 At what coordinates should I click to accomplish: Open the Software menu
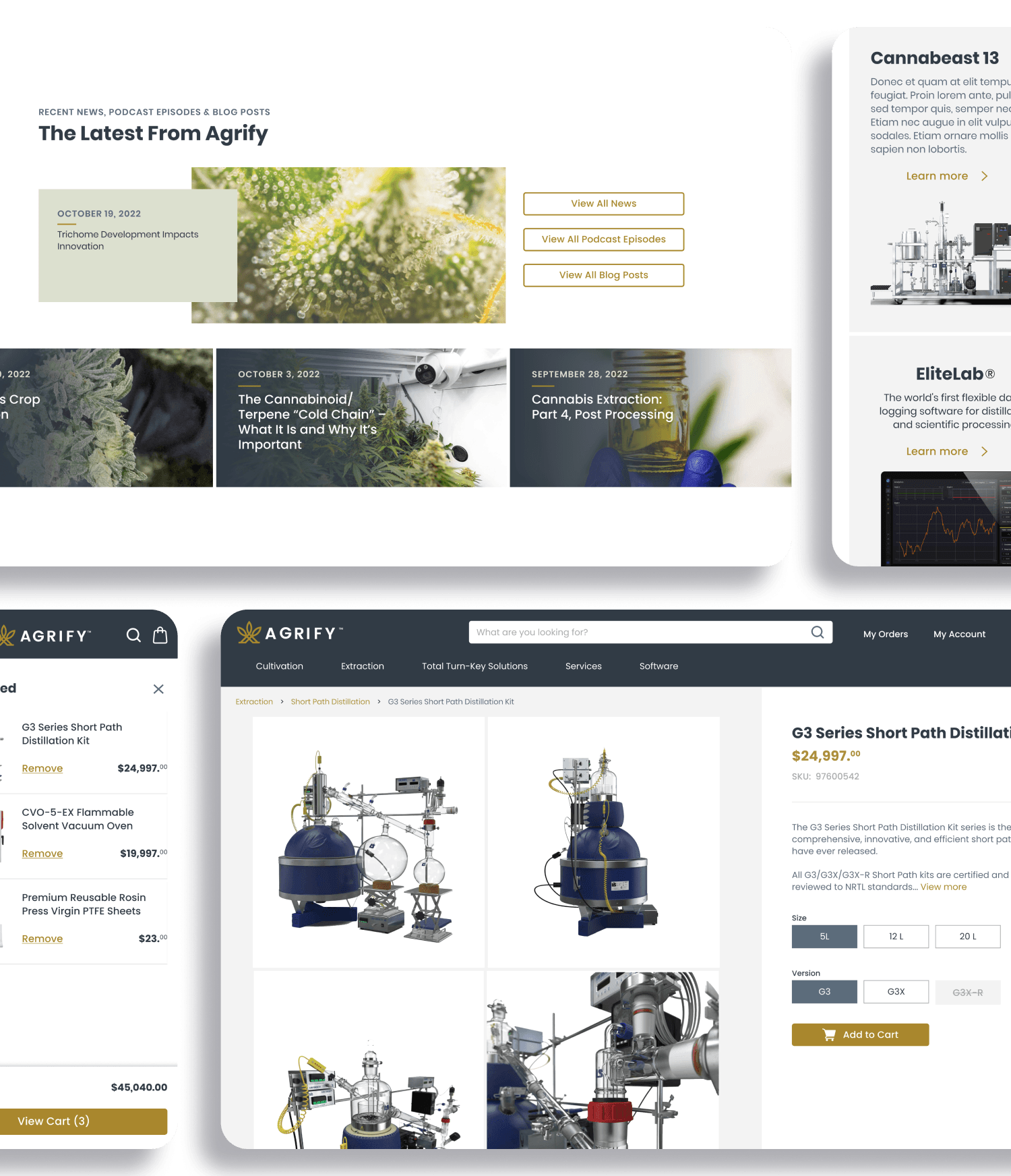coord(659,666)
